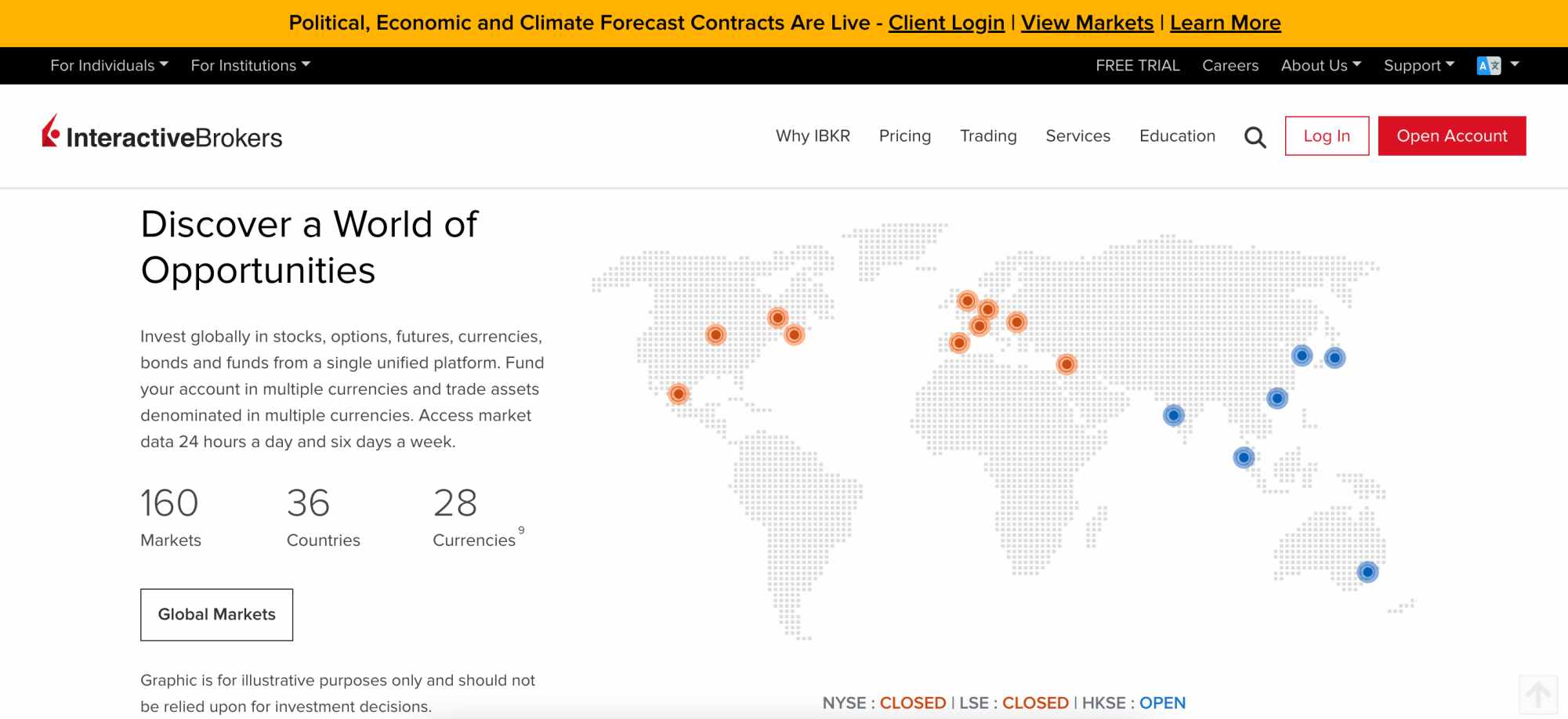Select orange market dot in Spain

point(959,342)
